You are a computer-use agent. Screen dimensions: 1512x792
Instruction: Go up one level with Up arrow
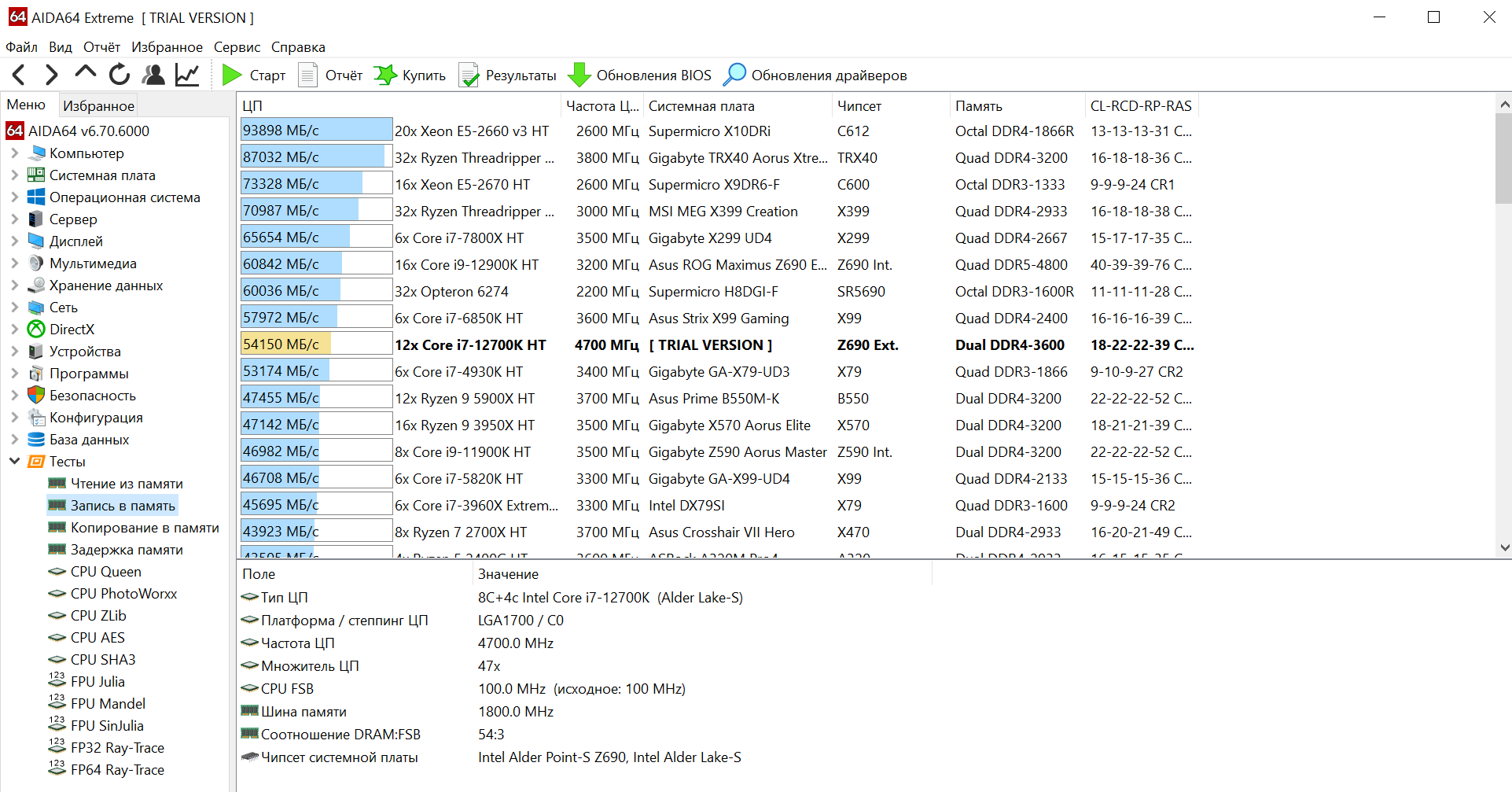[85, 73]
